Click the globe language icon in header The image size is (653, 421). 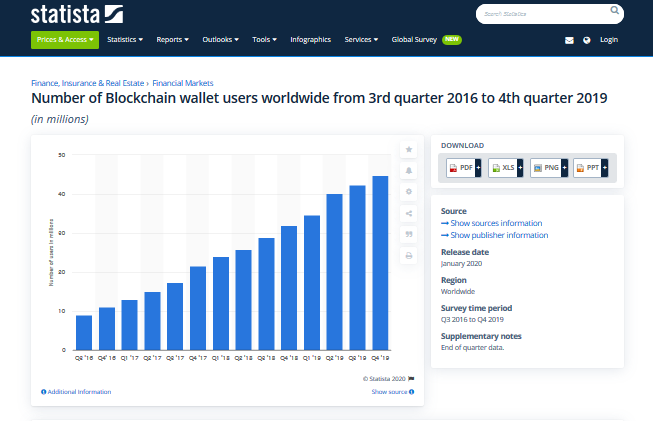coord(585,40)
